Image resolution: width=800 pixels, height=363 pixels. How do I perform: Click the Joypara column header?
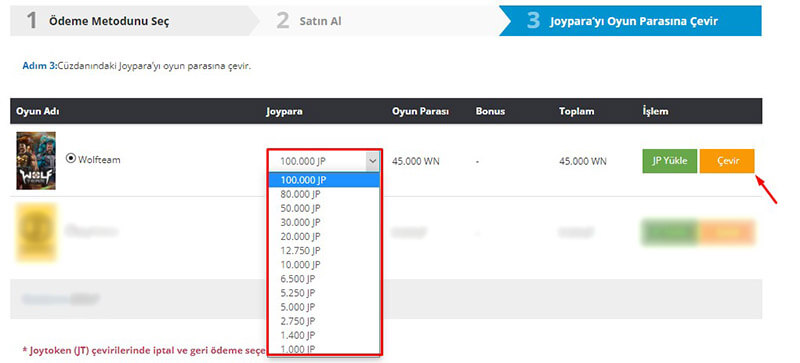[x=284, y=111]
